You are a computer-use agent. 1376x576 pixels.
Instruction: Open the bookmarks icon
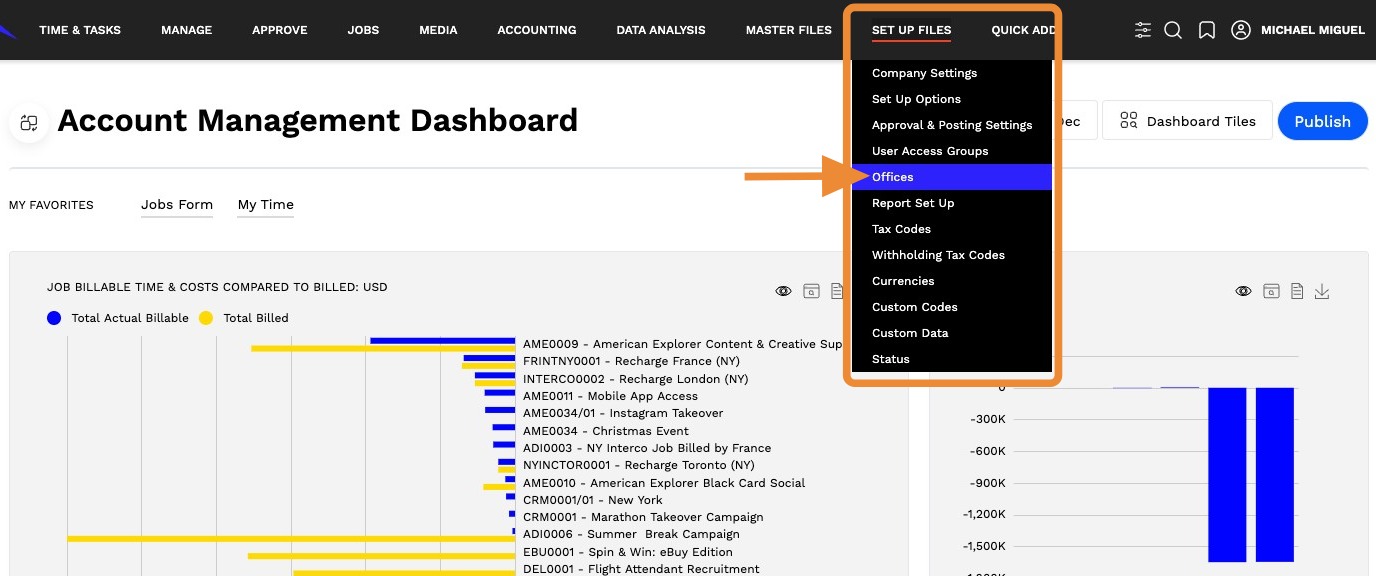[1207, 30]
